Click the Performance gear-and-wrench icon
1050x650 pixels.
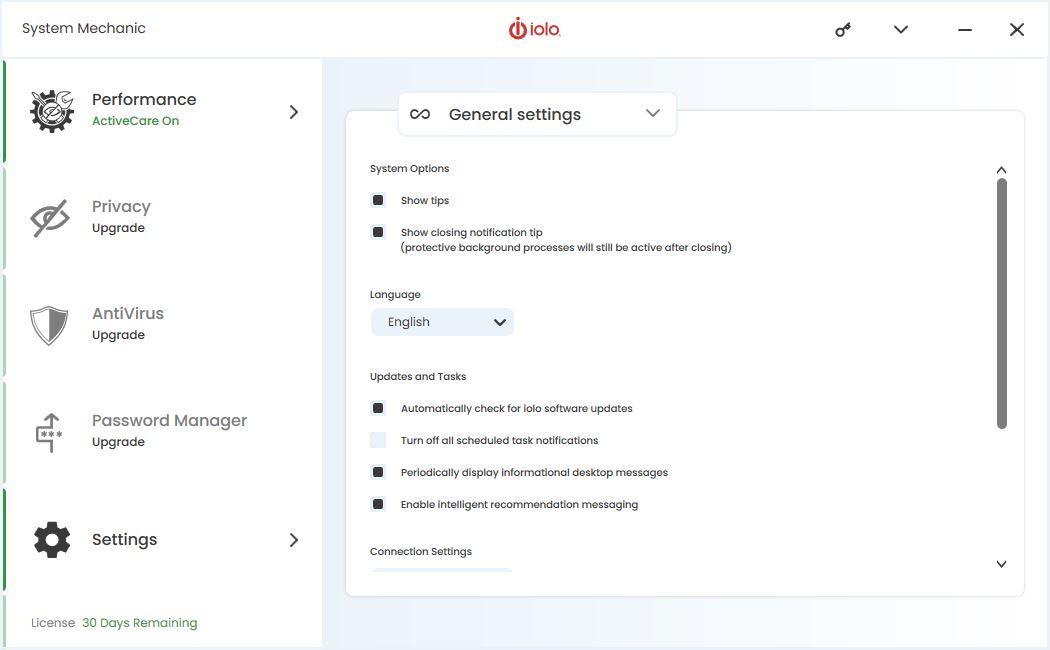pyautogui.click(x=52, y=111)
